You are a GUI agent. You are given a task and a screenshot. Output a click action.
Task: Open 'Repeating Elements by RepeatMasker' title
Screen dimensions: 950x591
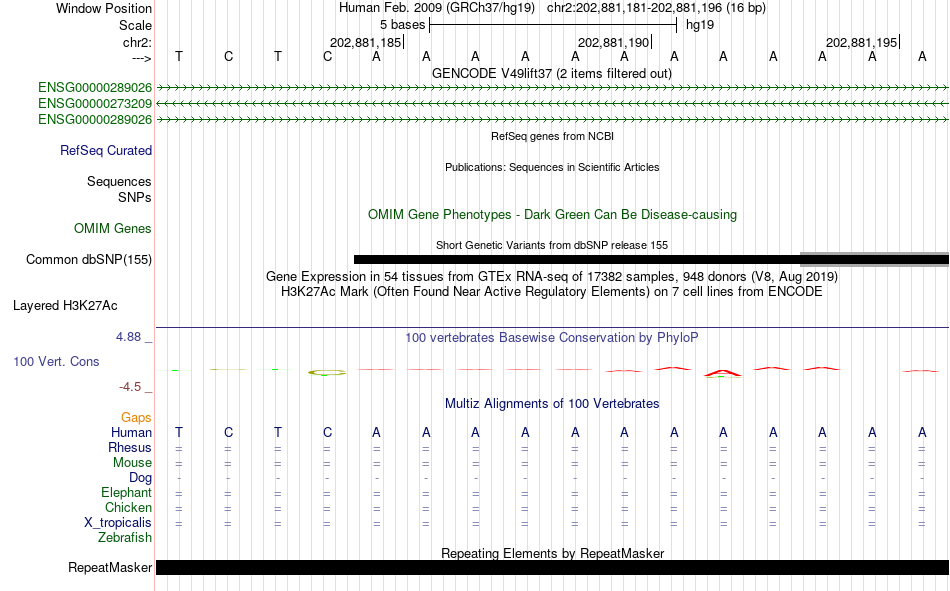pyautogui.click(x=553, y=553)
